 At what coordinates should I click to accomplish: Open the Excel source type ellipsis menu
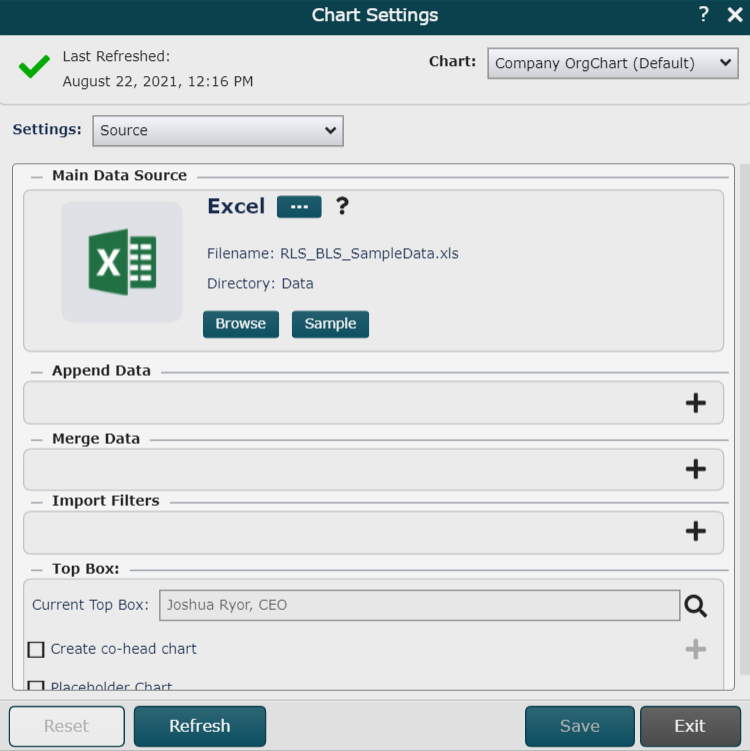pyautogui.click(x=299, y=206)
